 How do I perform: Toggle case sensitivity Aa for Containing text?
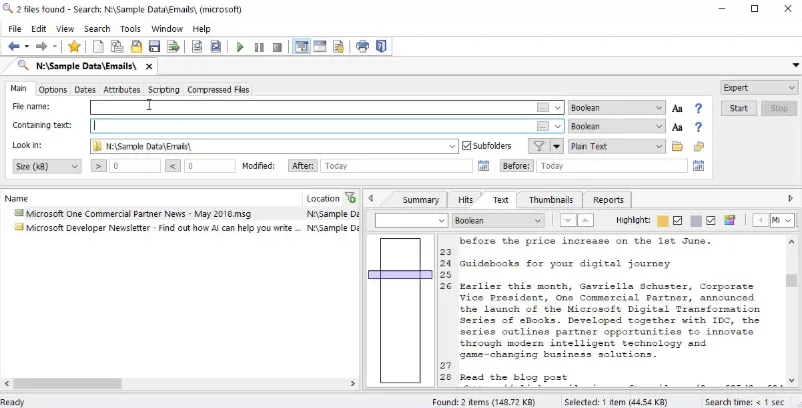tap(677, 127)
